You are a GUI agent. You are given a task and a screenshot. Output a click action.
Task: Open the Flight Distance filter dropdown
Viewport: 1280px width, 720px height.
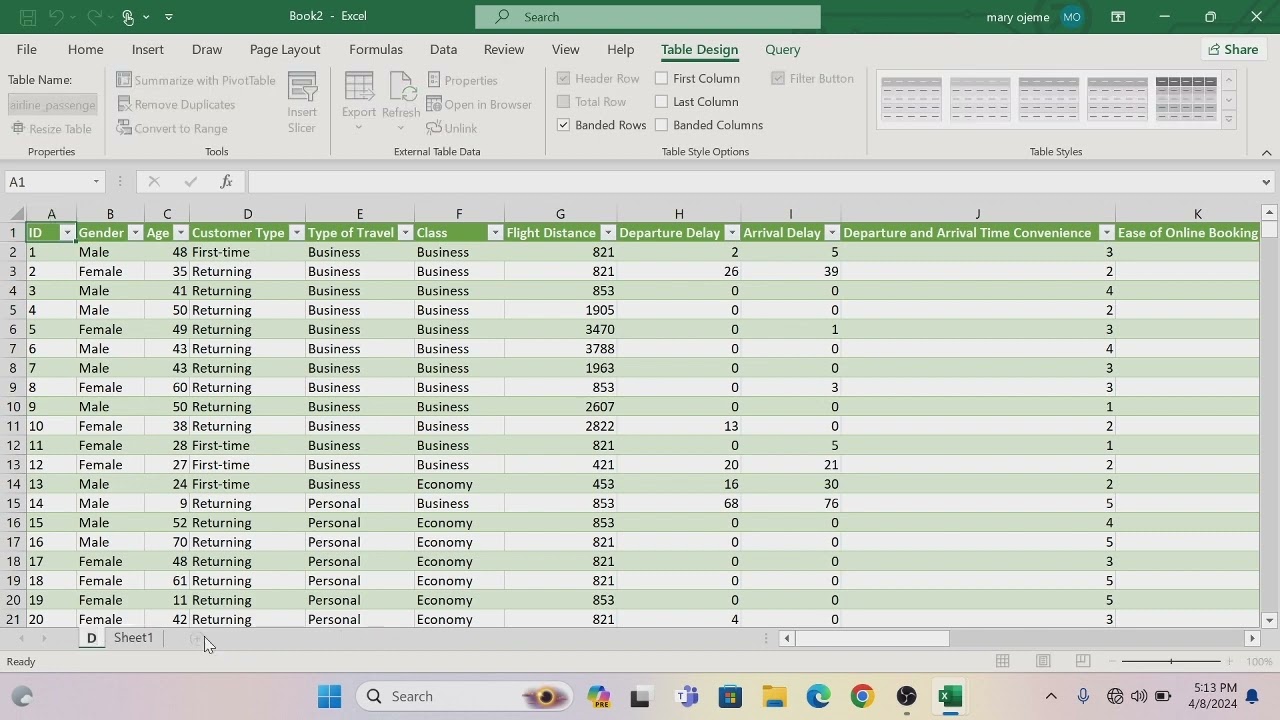[607, 233]
